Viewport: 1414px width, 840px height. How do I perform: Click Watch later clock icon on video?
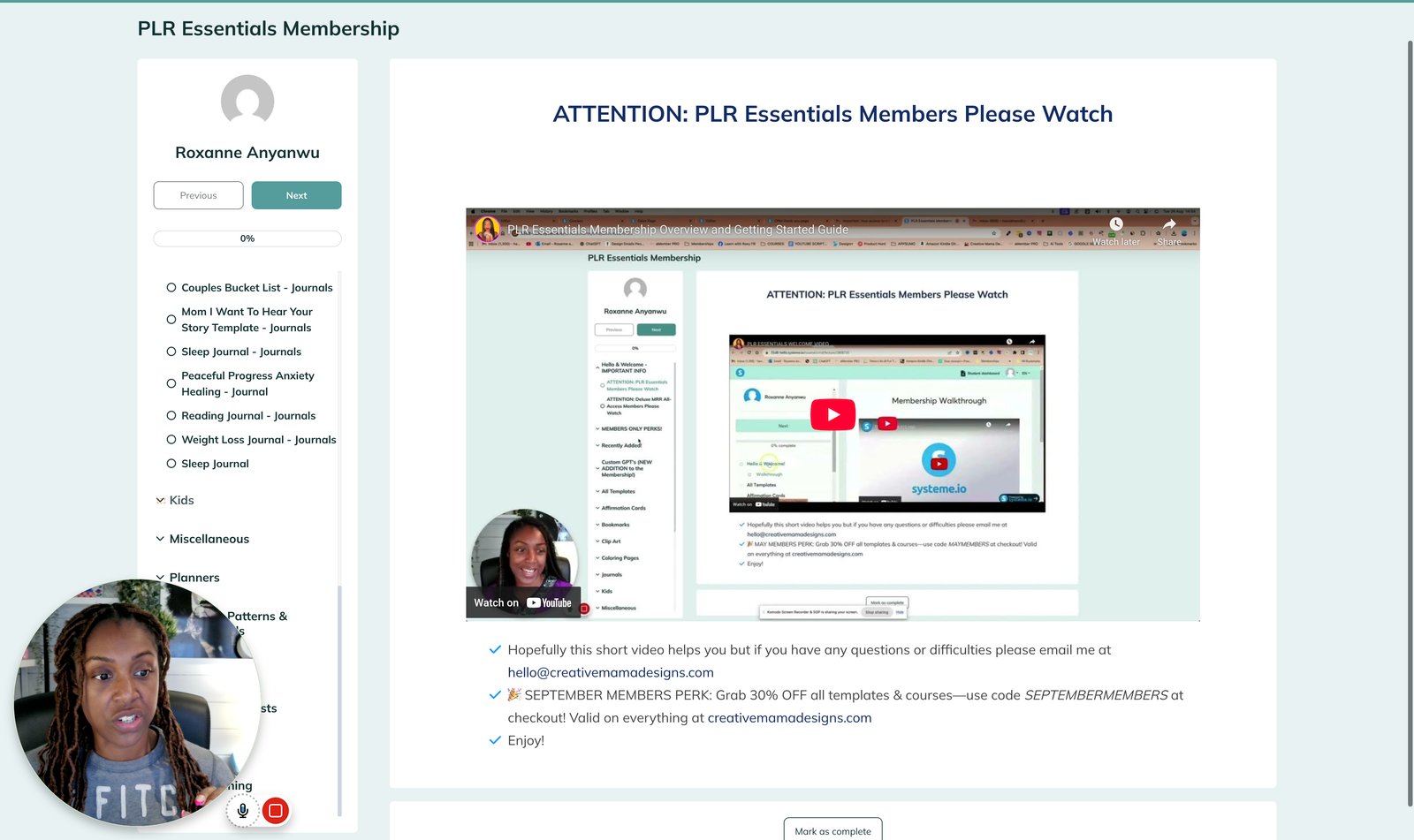pos(1116,224)
